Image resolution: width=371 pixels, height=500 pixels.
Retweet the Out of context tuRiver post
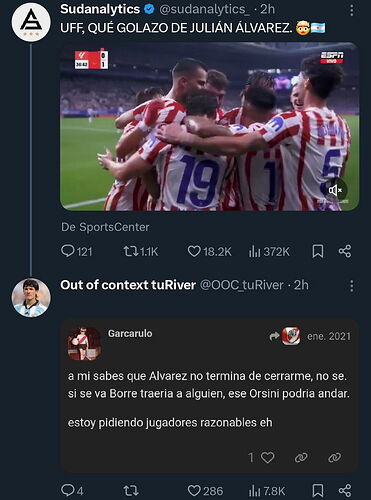(131, 491)
